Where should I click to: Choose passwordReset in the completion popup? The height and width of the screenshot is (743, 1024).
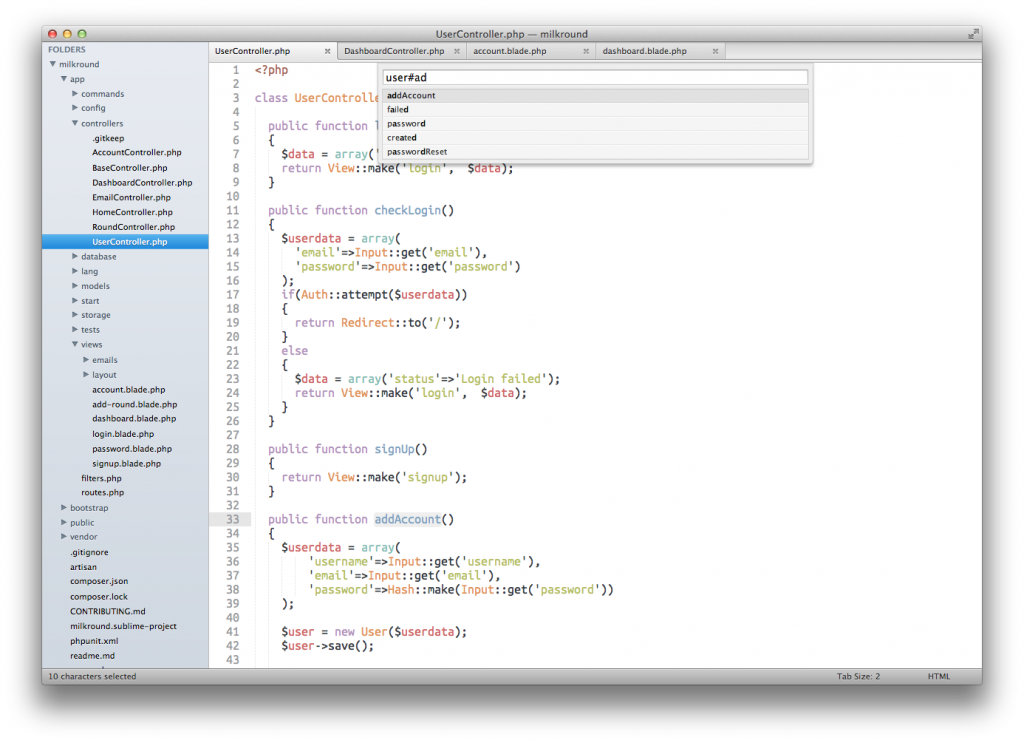click(417, 152)
